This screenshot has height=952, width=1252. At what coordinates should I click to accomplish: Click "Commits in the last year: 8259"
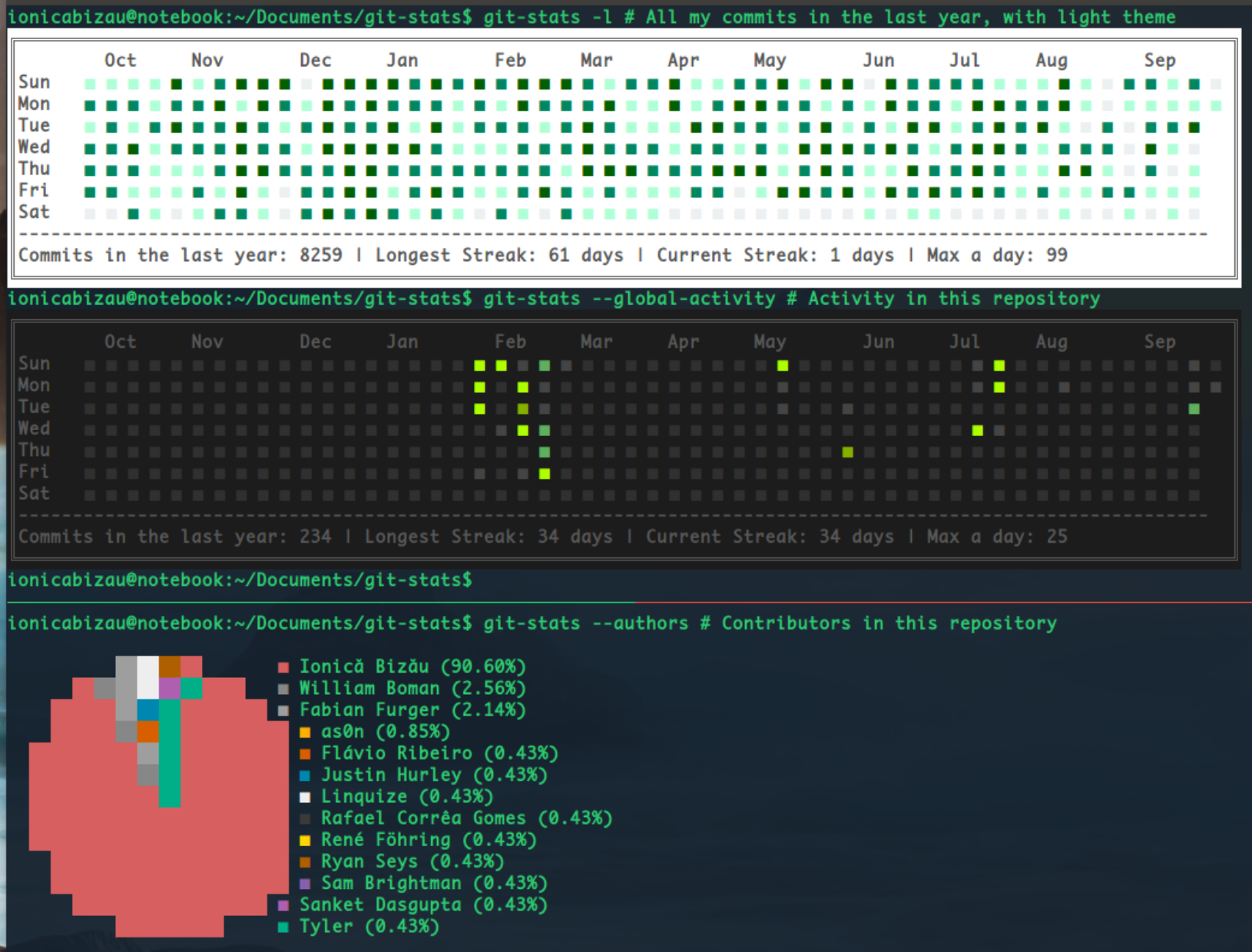[180, 255]
